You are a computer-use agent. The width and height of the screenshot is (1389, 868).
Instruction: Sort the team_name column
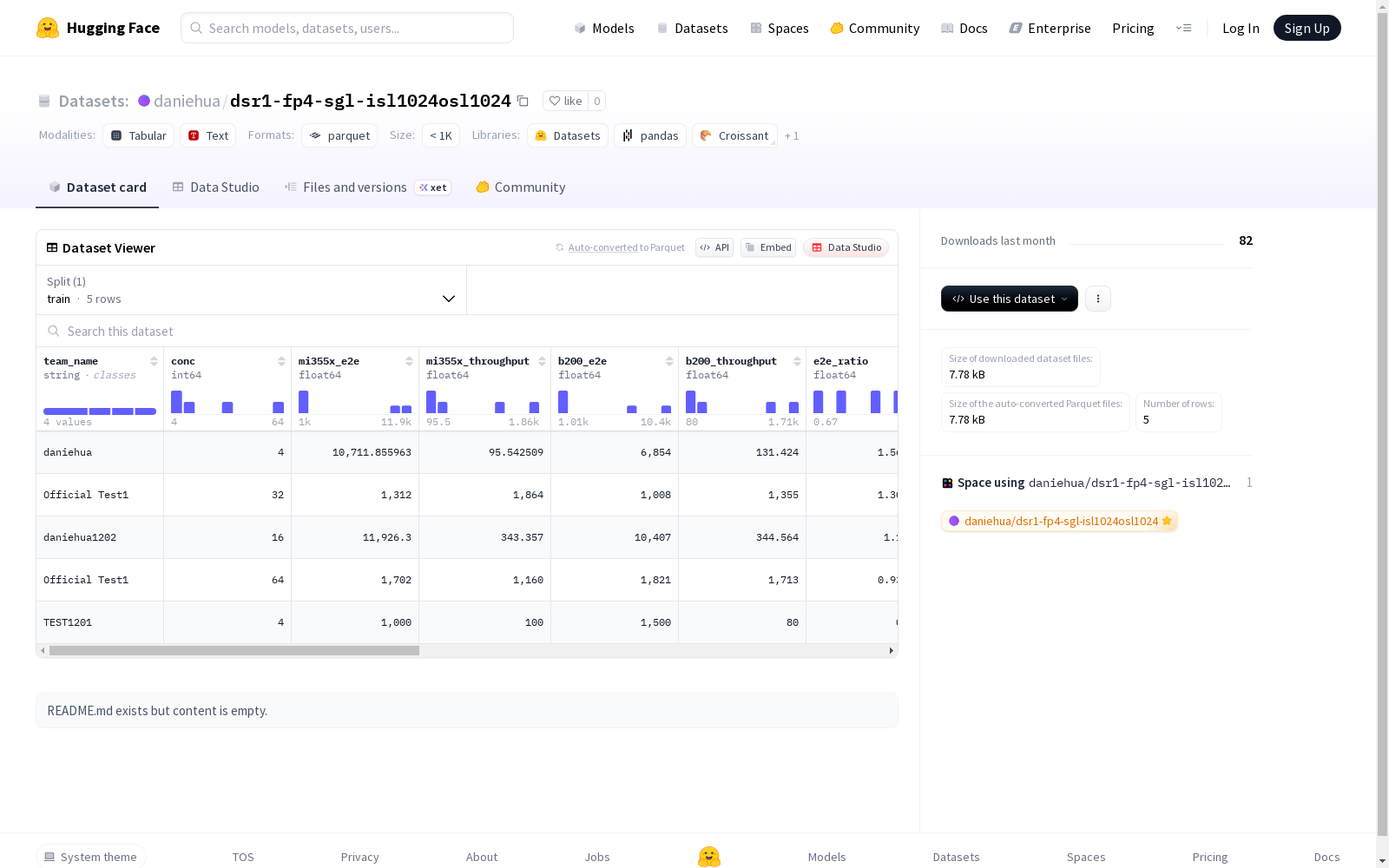click(154, 361)
